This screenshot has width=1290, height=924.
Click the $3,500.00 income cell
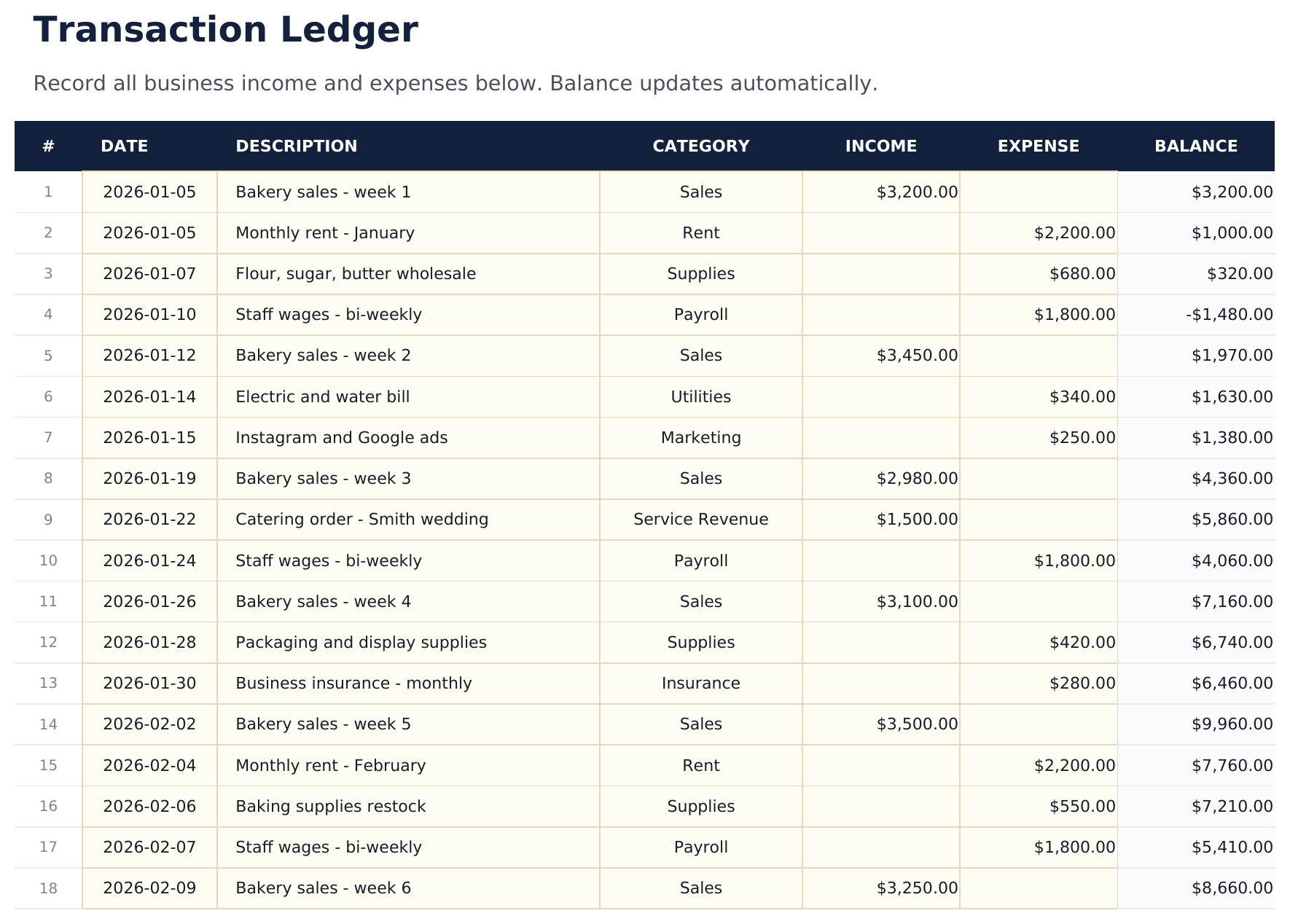tap(880, 724)
